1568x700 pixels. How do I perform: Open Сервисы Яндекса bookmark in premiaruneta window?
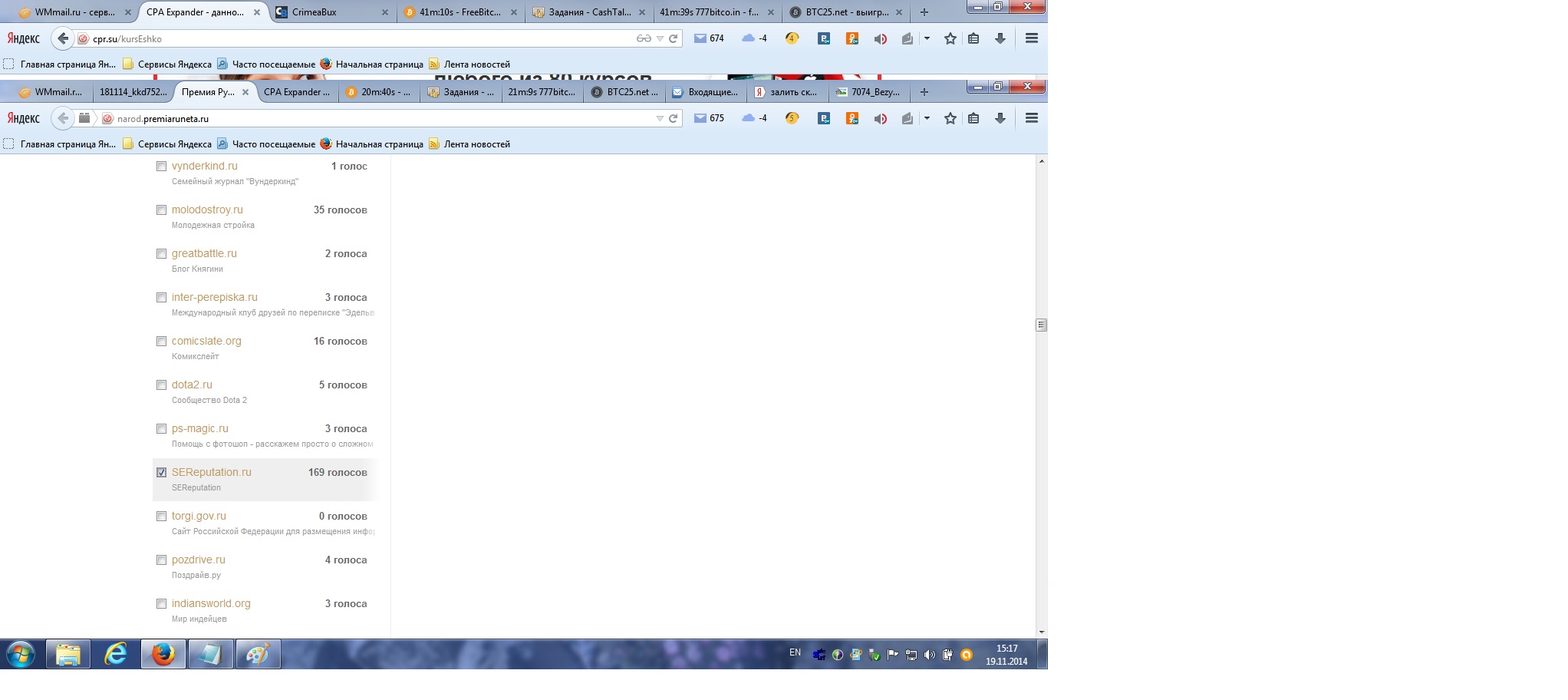tap(167, 144)
